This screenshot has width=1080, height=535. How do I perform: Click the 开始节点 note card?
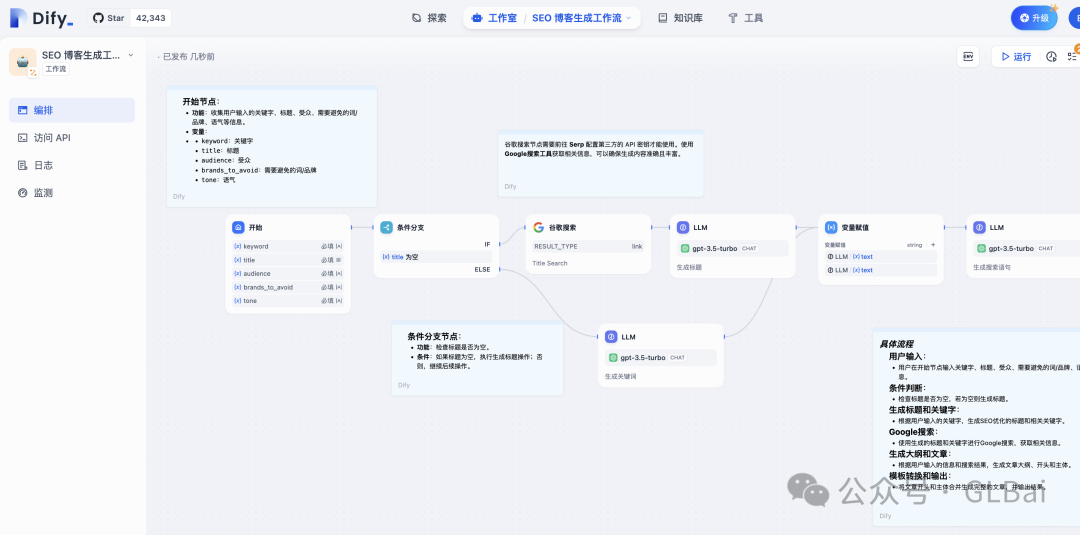coord(271,147)
